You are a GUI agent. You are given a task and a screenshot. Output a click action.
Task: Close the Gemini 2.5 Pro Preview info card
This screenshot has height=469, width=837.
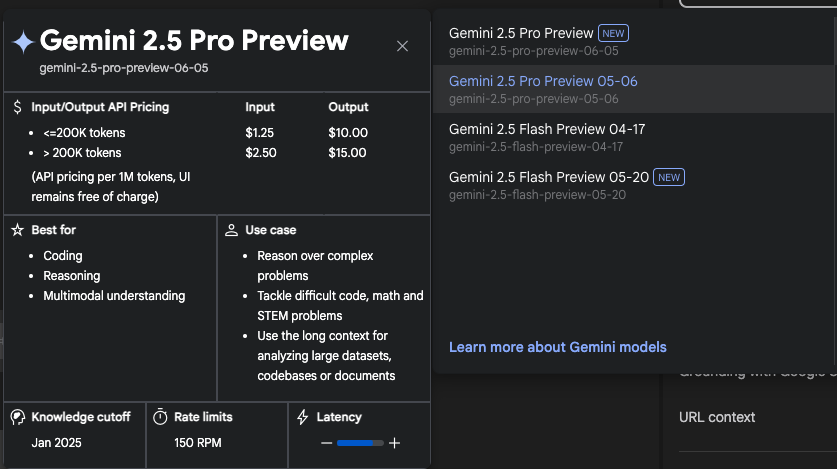point(402,46)
